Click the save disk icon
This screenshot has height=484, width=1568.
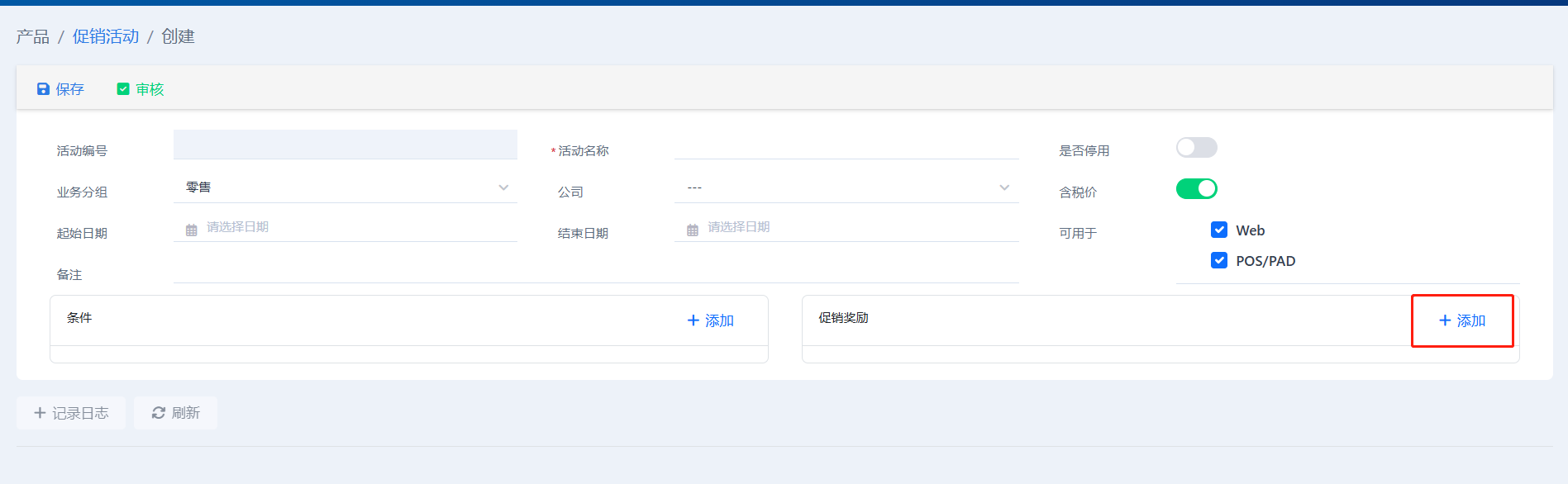(x=43, y=89)
